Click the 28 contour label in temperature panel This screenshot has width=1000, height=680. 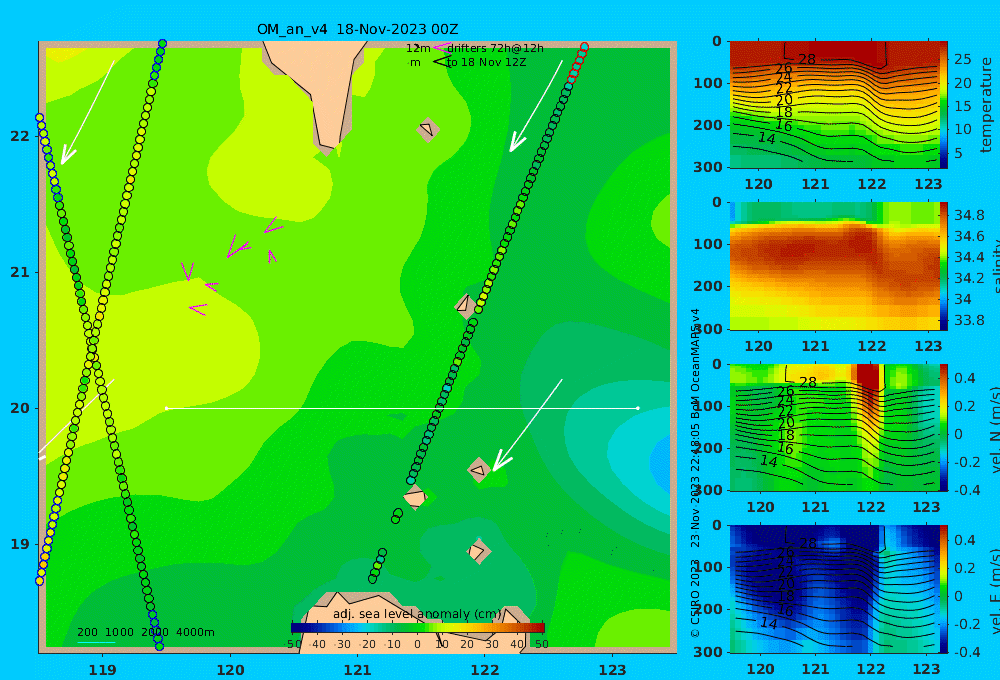[807, 59]
